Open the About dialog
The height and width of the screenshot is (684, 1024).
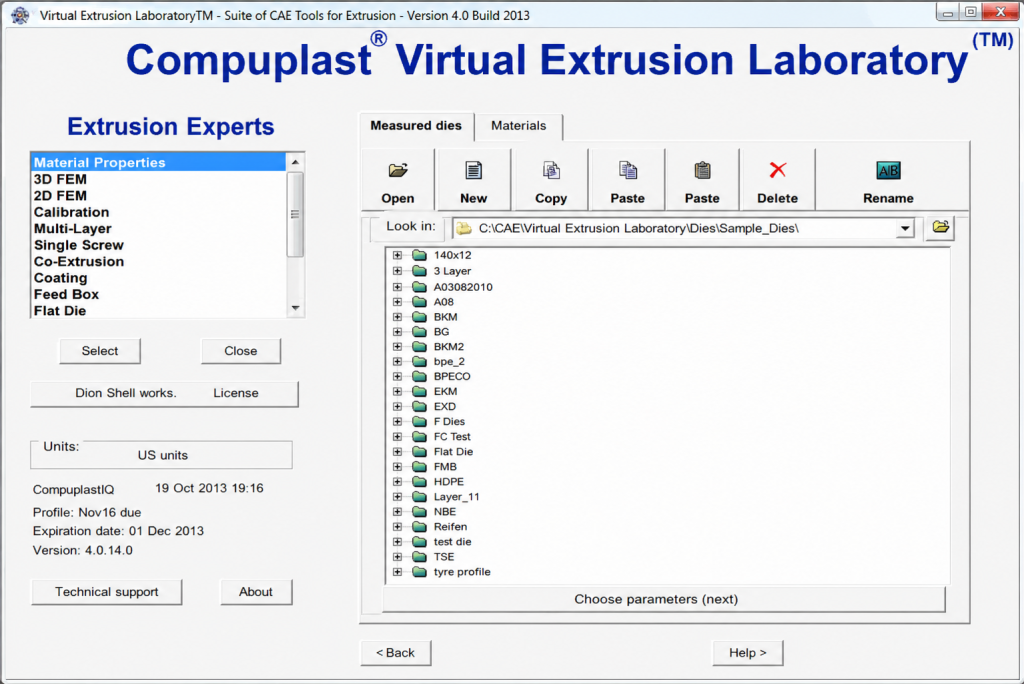click(256, 592)
